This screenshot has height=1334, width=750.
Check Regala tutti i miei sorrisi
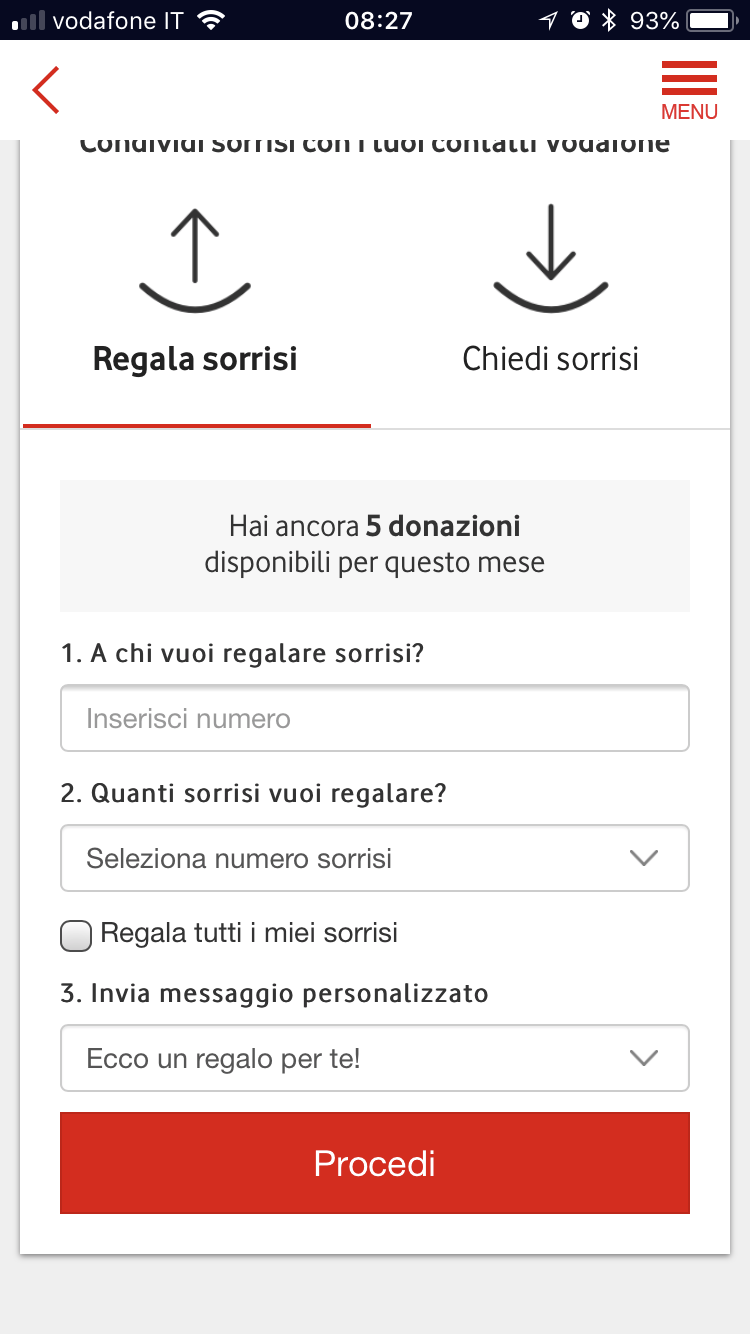tap(76, 936)
